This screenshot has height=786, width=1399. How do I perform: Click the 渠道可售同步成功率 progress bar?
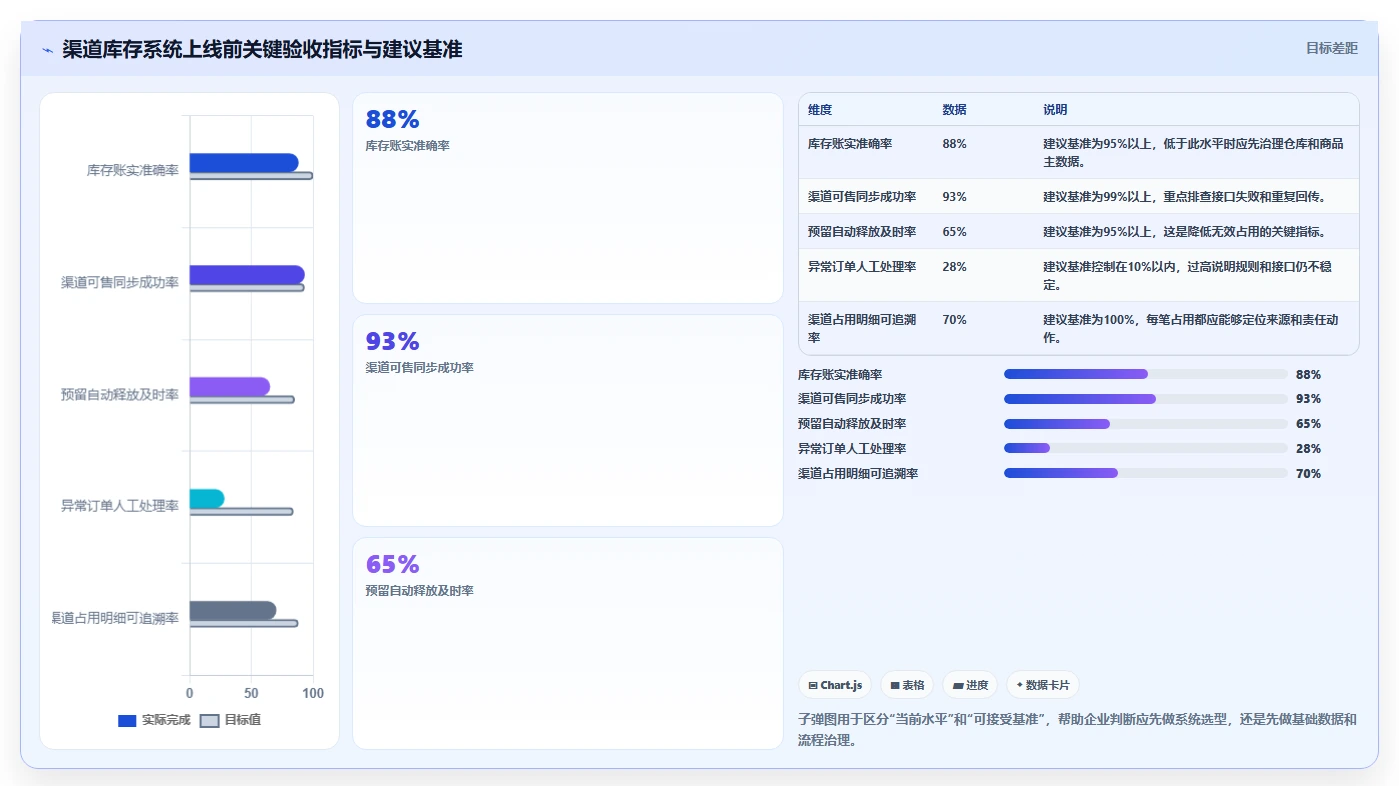point(1146,399)
